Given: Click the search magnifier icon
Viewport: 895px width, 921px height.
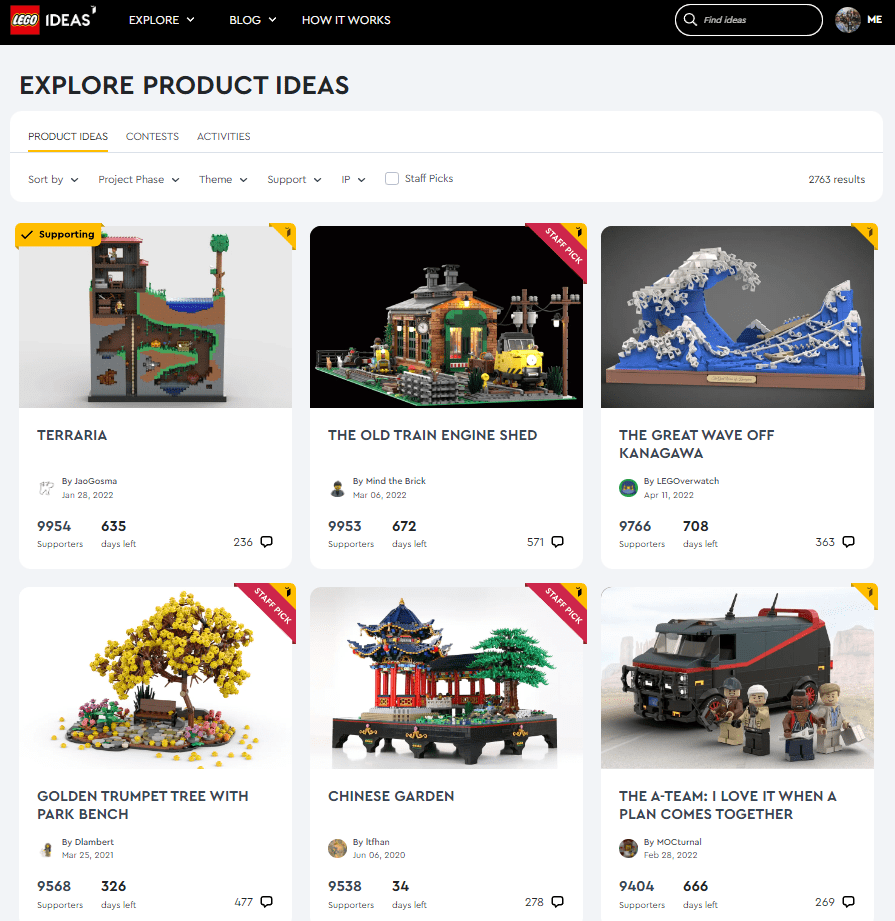Looking at the screenshot, I should 690,19.
